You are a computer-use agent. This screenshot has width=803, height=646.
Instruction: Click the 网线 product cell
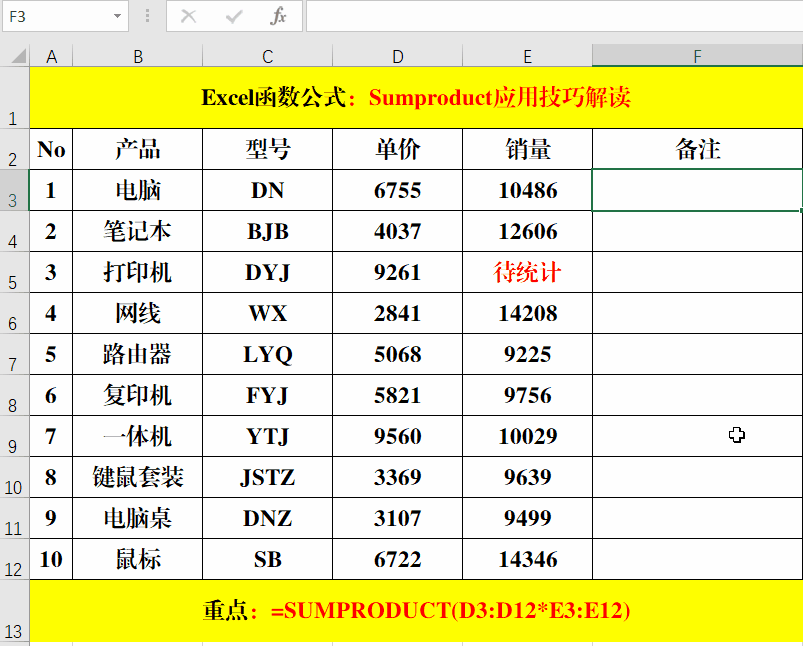click(138, 313)
